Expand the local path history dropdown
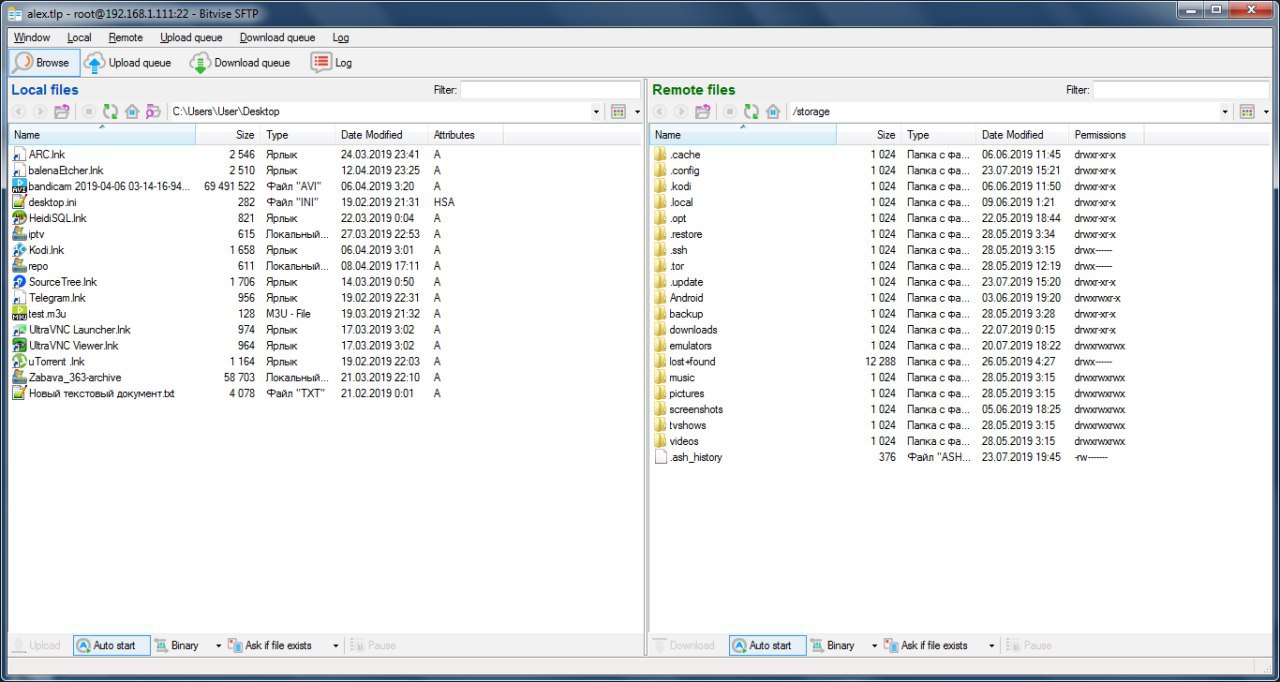The height and width of the screenshot is (682, 1280). (597, 112)
